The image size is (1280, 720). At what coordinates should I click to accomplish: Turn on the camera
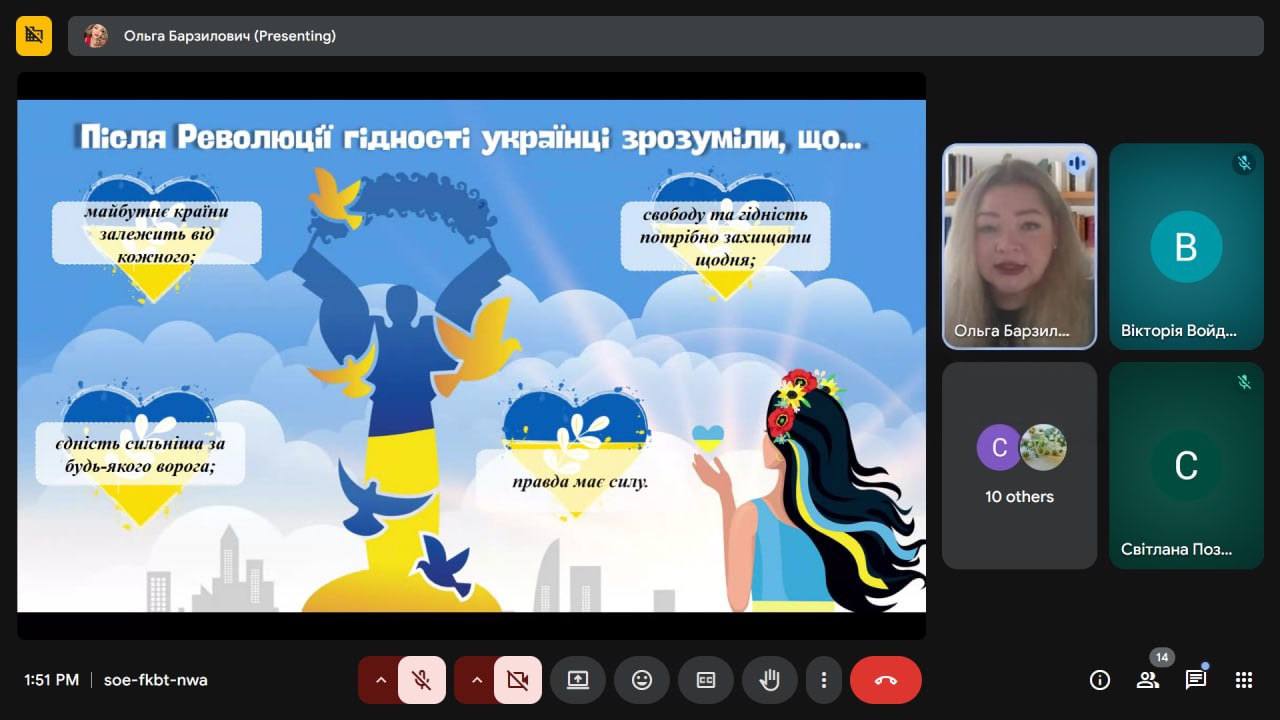[517, 680]
